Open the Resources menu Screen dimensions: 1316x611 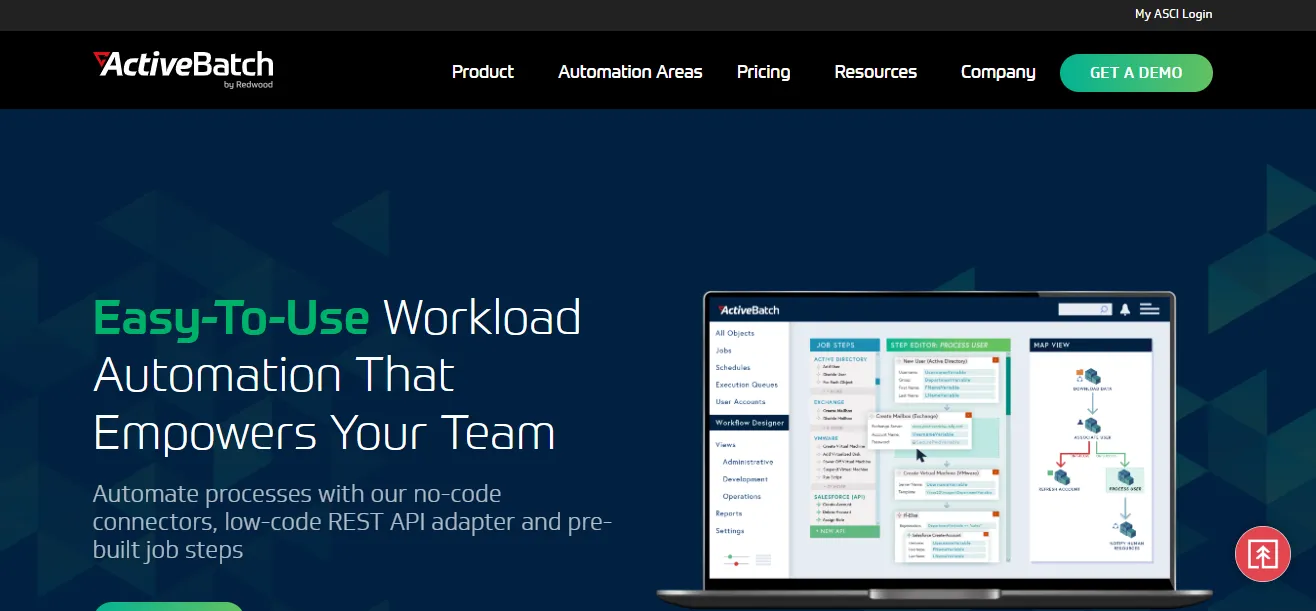pos(875,72)
